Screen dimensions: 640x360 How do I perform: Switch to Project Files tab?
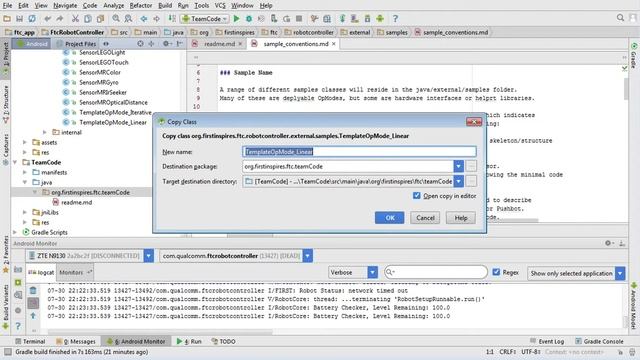click(81, 44)
